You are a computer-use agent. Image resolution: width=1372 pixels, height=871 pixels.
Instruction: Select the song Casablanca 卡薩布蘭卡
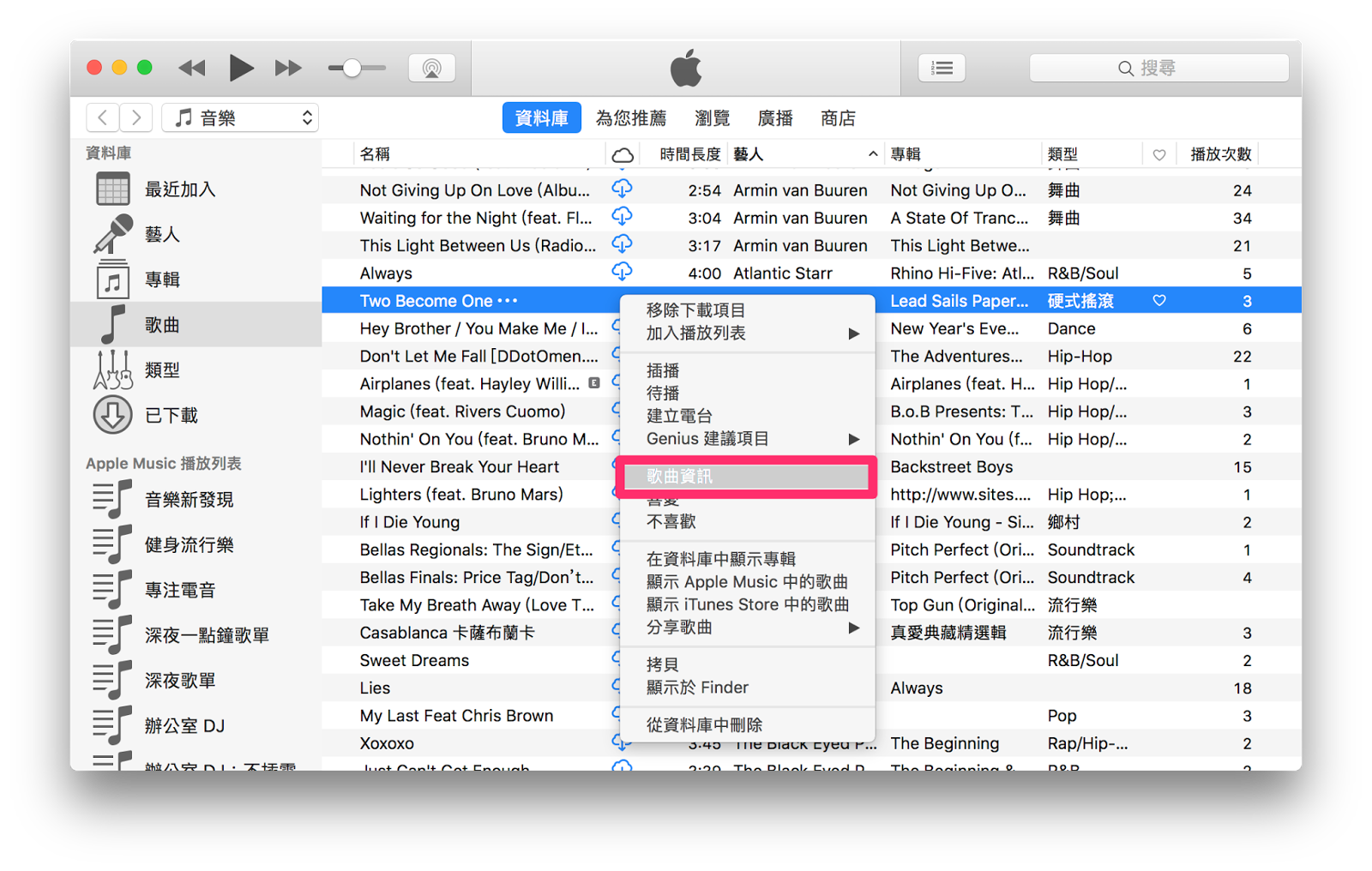point(447,633)
